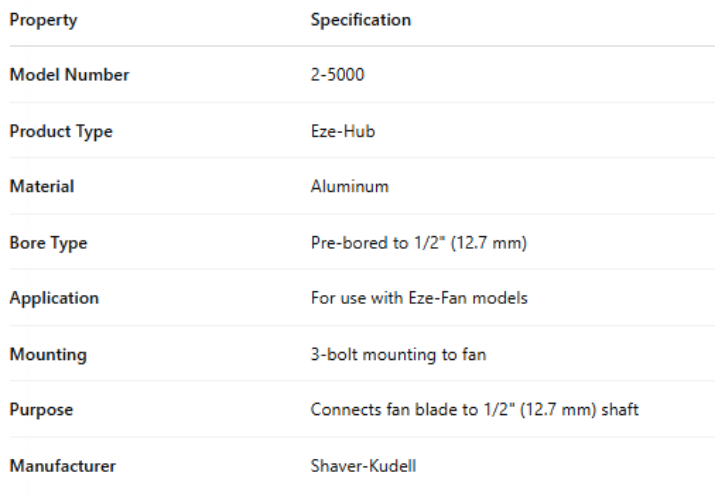Click the Eze-Hub product type value

point(343,131)
